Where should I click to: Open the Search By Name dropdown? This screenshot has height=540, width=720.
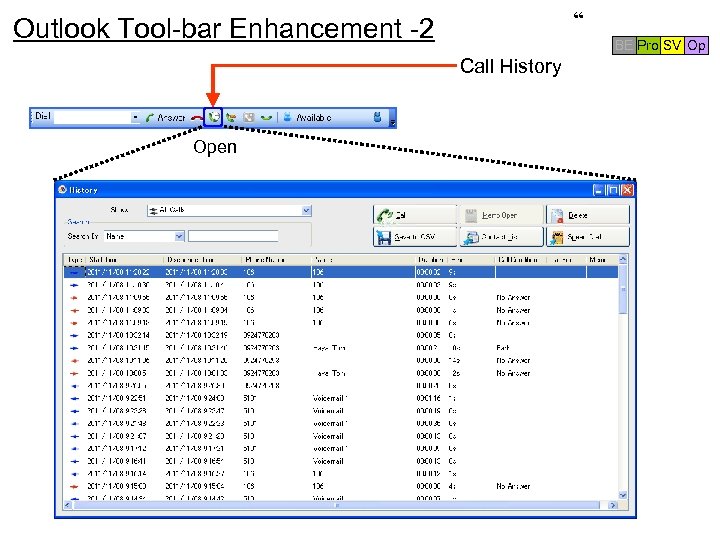click(x=179, y=236)
